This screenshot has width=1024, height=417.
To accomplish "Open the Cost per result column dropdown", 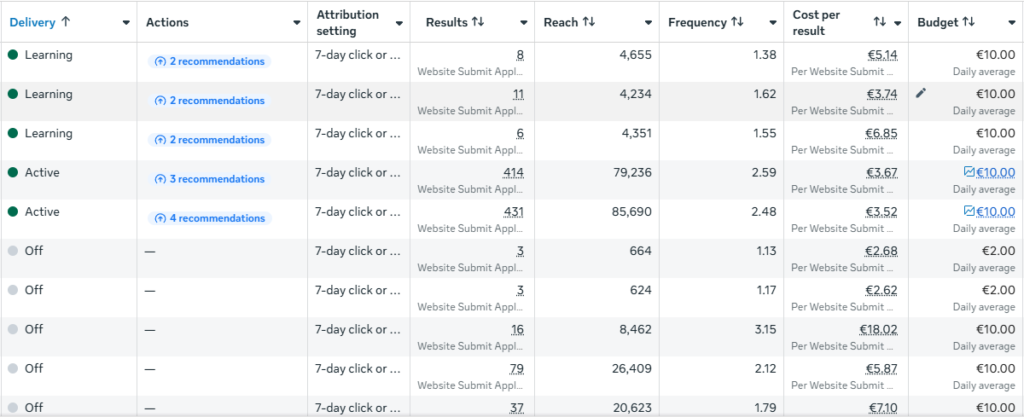I will point(897,23).
